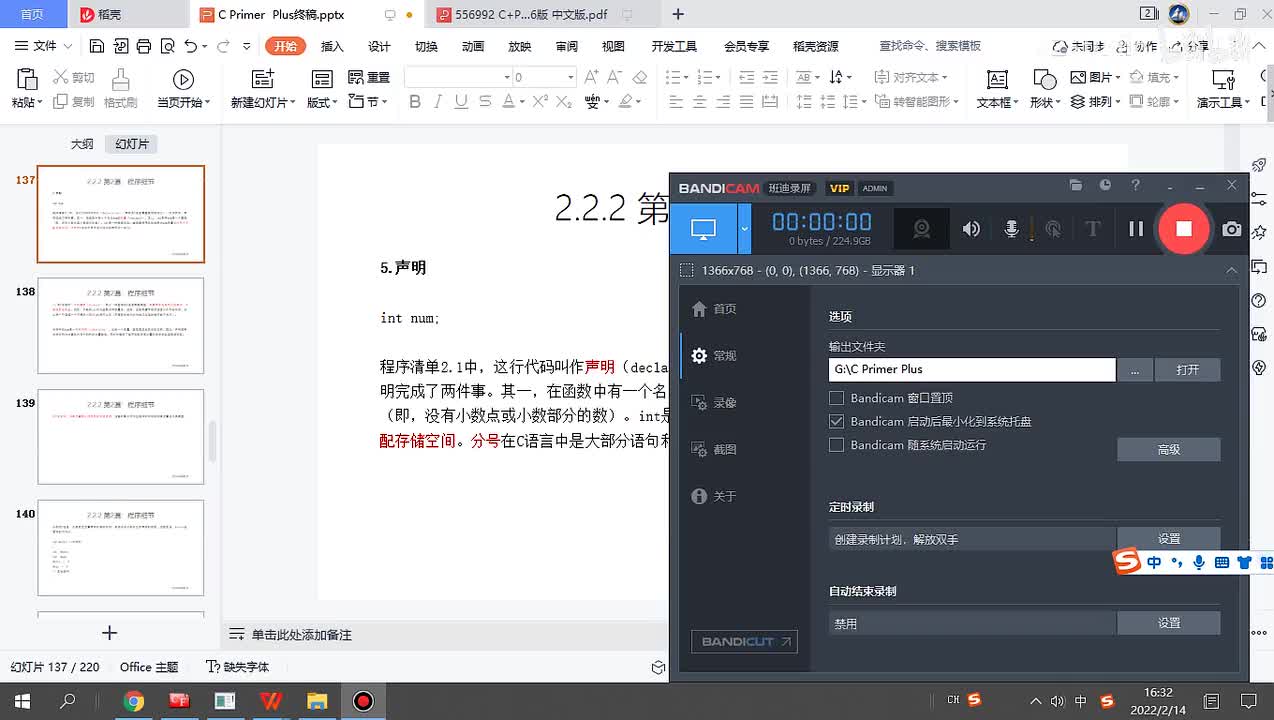Screen dimensions: 1274x720
Task: Uncheck 'Bandicam 启动后最小化到系统托盘'
Action: tap(837, 421)
